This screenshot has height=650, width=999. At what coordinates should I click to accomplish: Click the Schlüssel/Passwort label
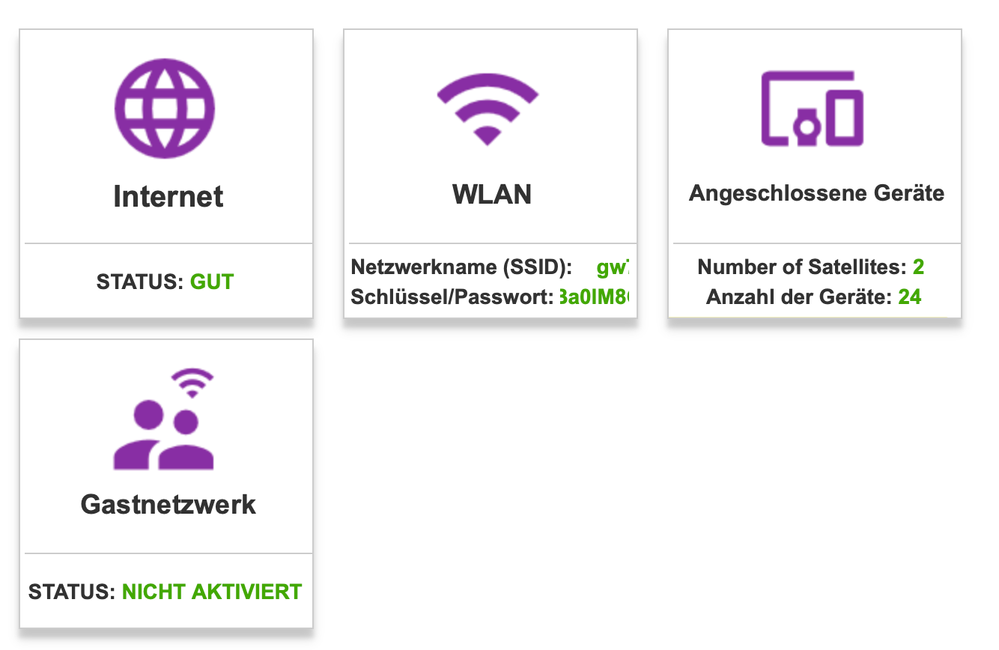pos(452,297)
